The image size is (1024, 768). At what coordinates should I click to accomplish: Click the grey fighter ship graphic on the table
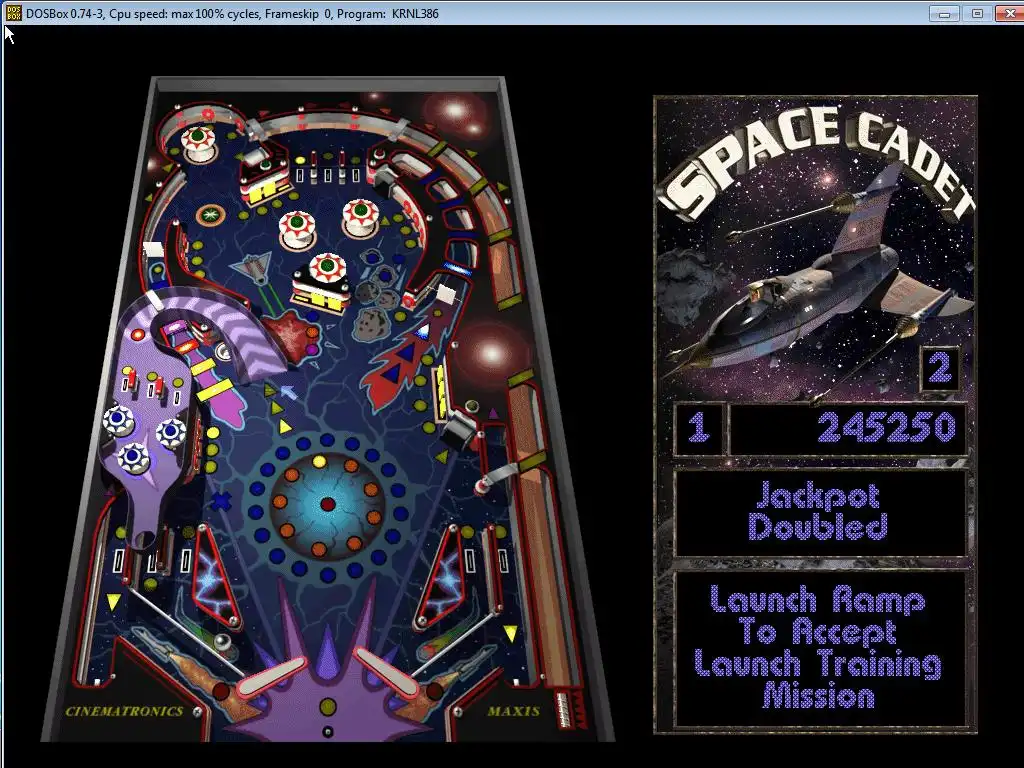point(253,268)
